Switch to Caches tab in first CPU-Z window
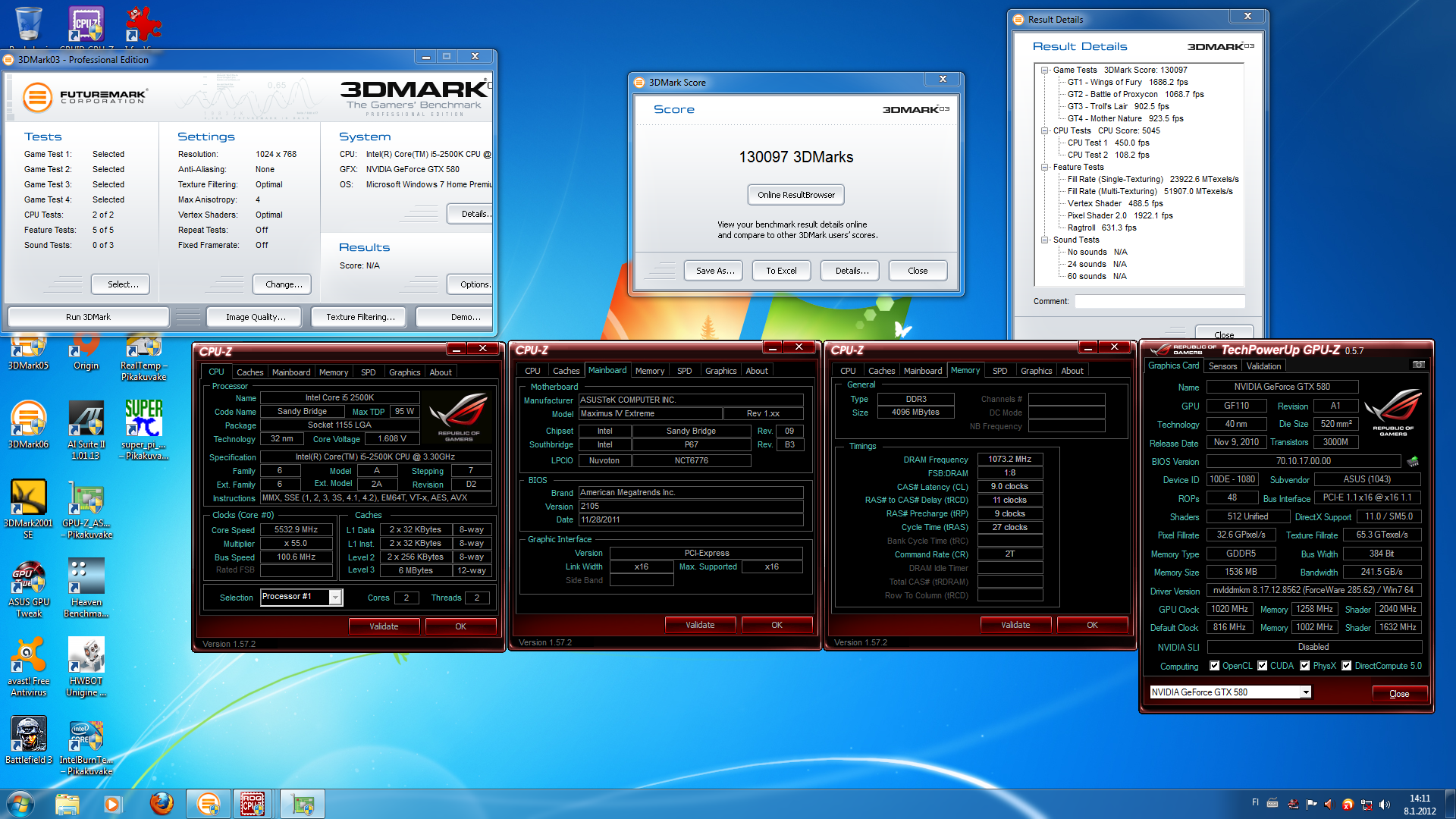The width and height of the screenshot is (1456, 819). (x=249, y=372)
